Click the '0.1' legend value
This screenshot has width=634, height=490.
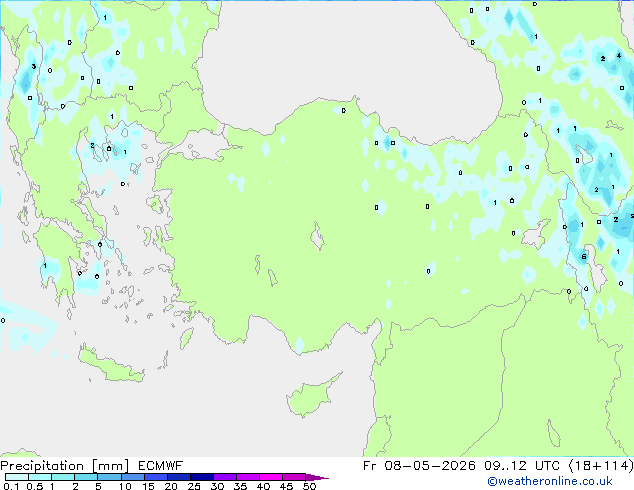tap(11, 486)
